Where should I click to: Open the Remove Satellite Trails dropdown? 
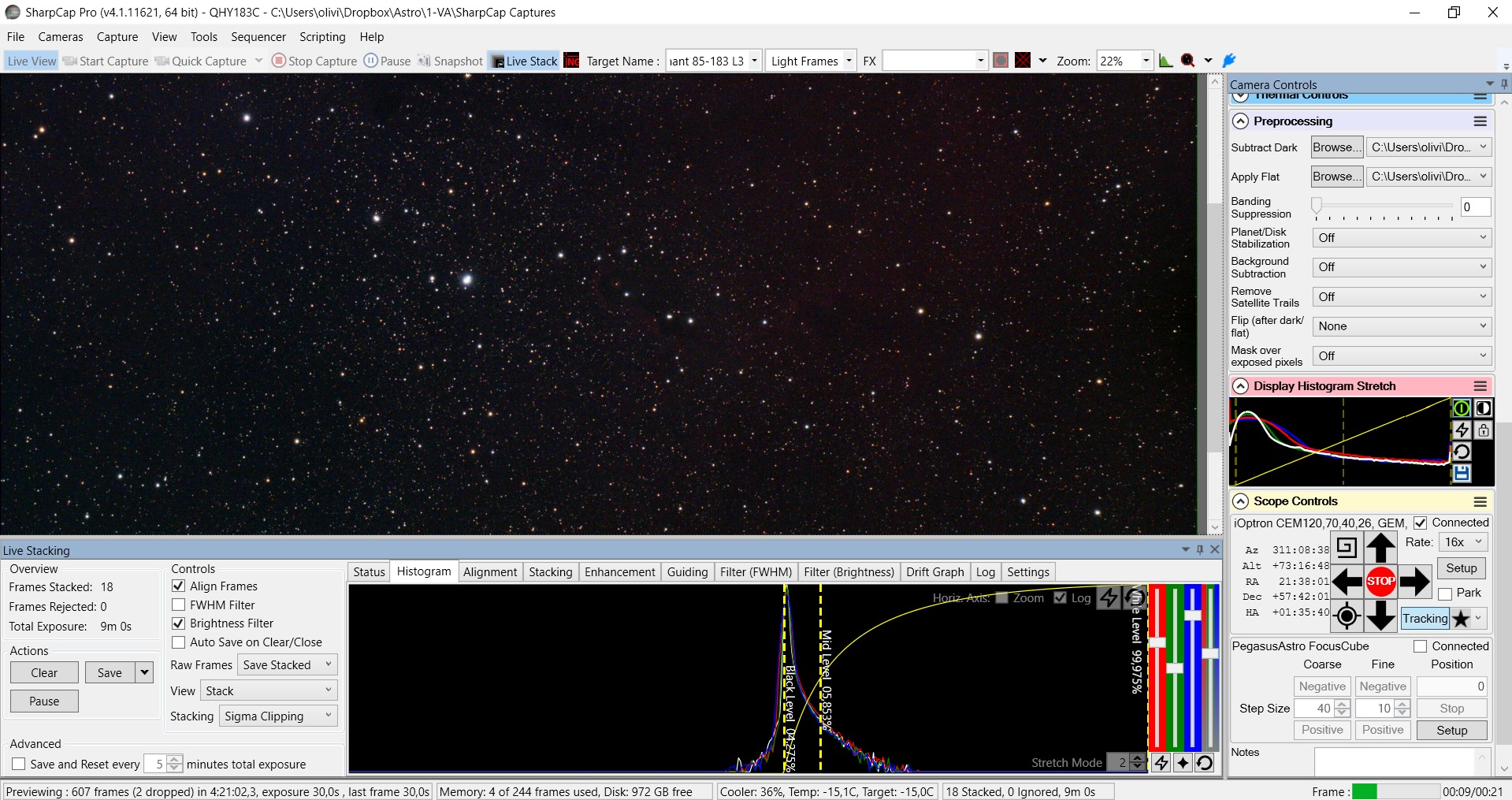[1402, 297]
